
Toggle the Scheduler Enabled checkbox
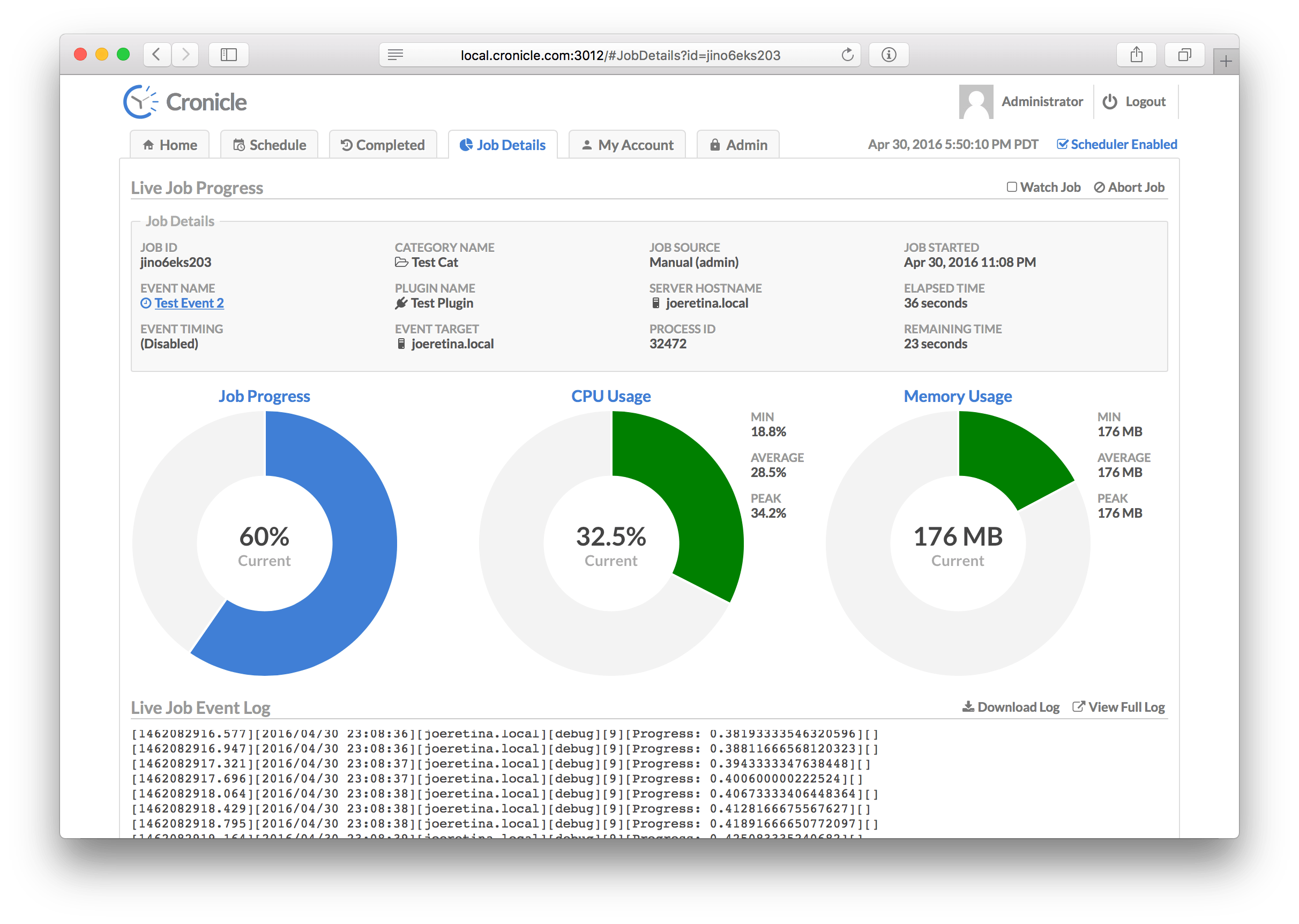pyautogui.click(x=1062, y=145)
